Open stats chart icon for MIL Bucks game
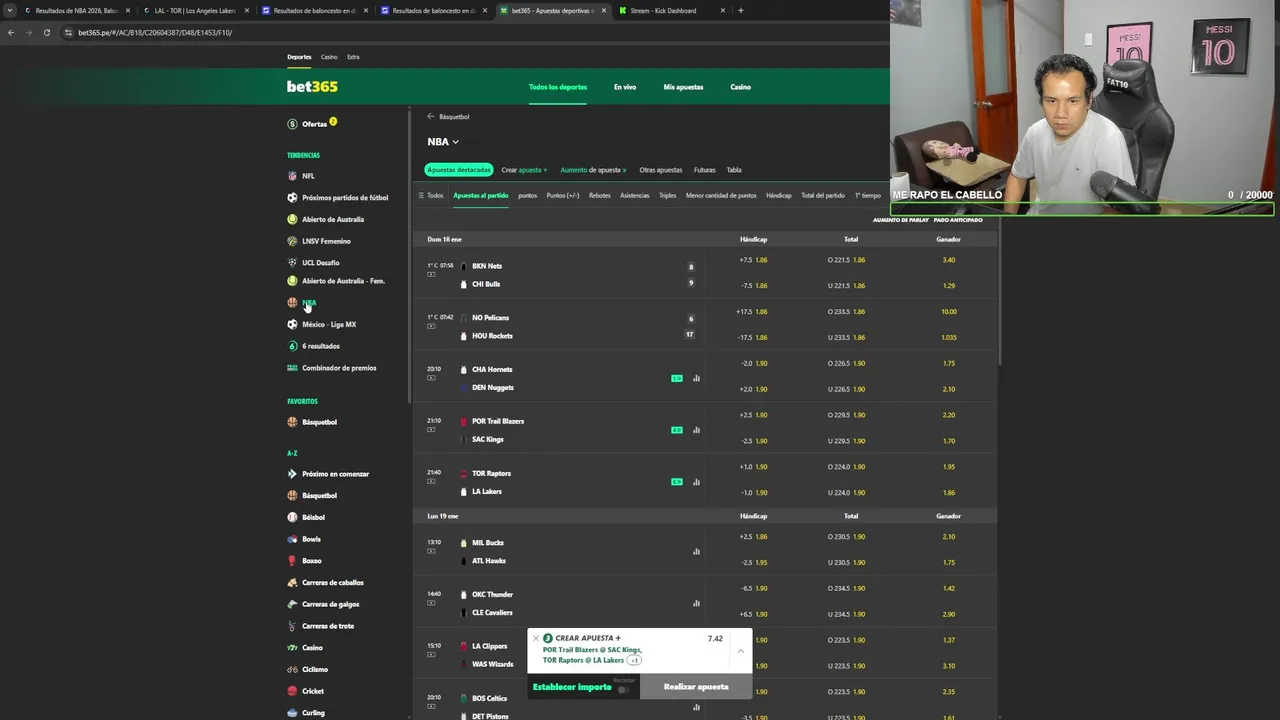1280x720 pixels. click(x=696, y=551)
